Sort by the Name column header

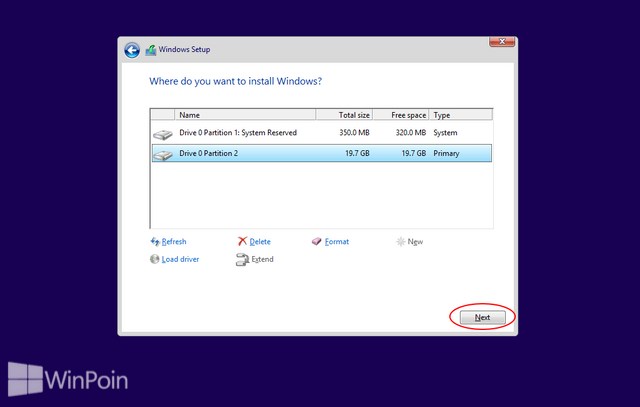245,115
